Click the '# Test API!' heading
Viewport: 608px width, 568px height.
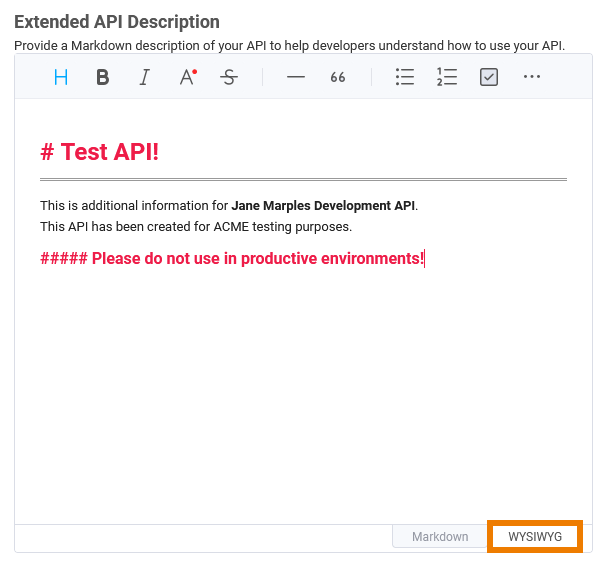100,152
